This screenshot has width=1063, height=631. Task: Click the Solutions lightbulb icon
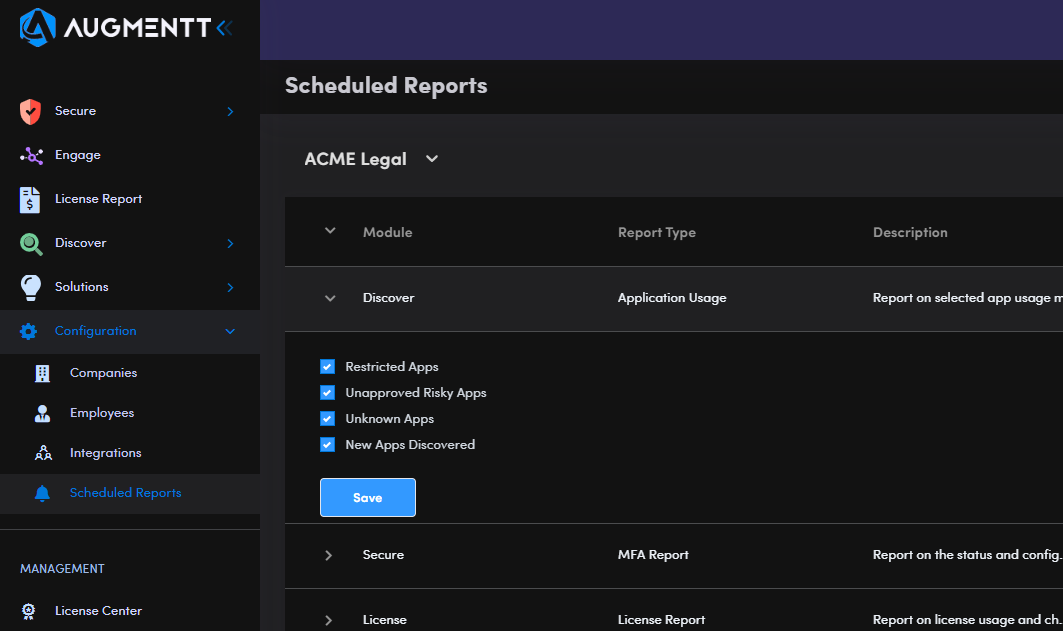(31, 287)
